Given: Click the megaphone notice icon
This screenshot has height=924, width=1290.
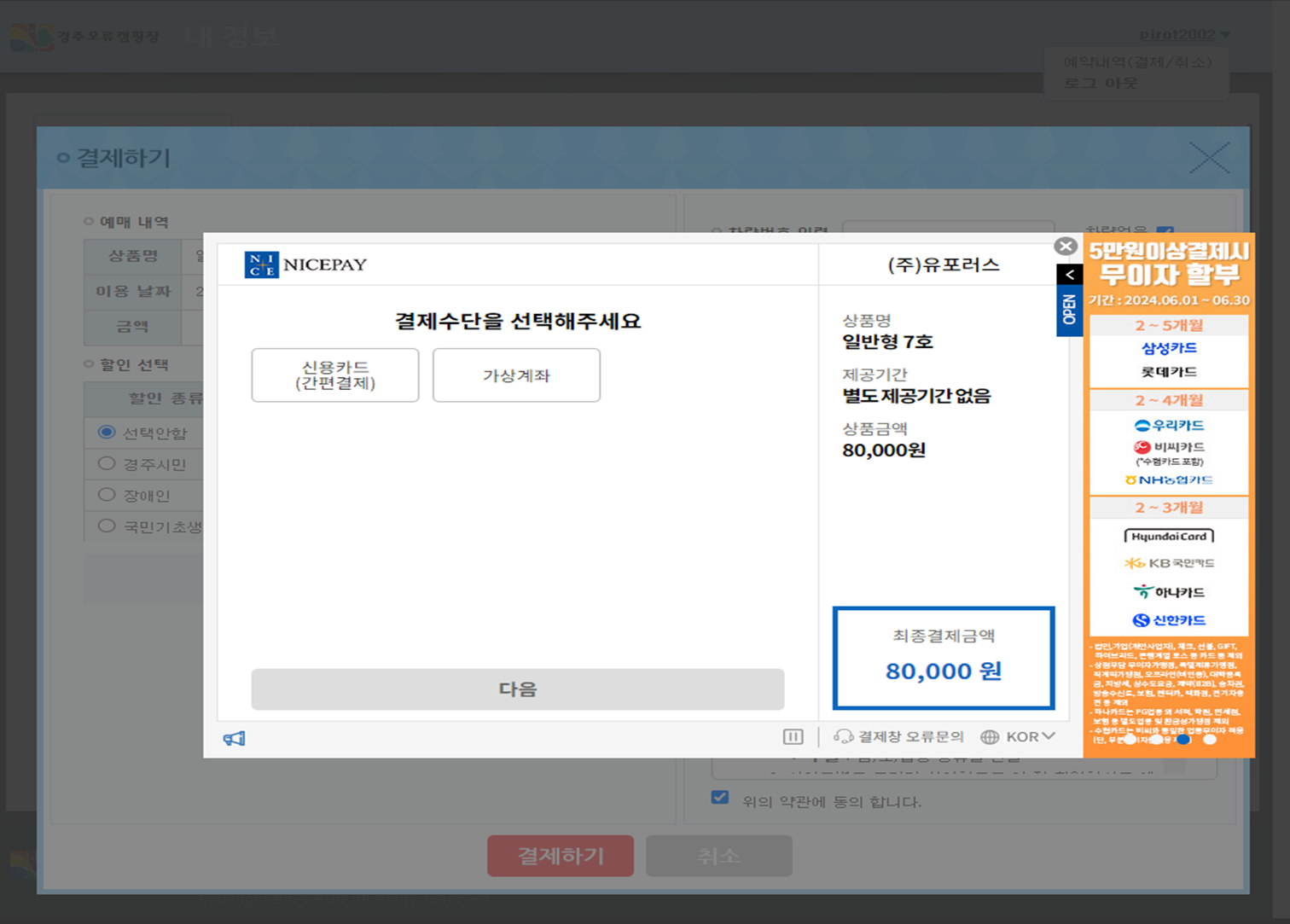Looking at the screenshot, I should 234,738.
